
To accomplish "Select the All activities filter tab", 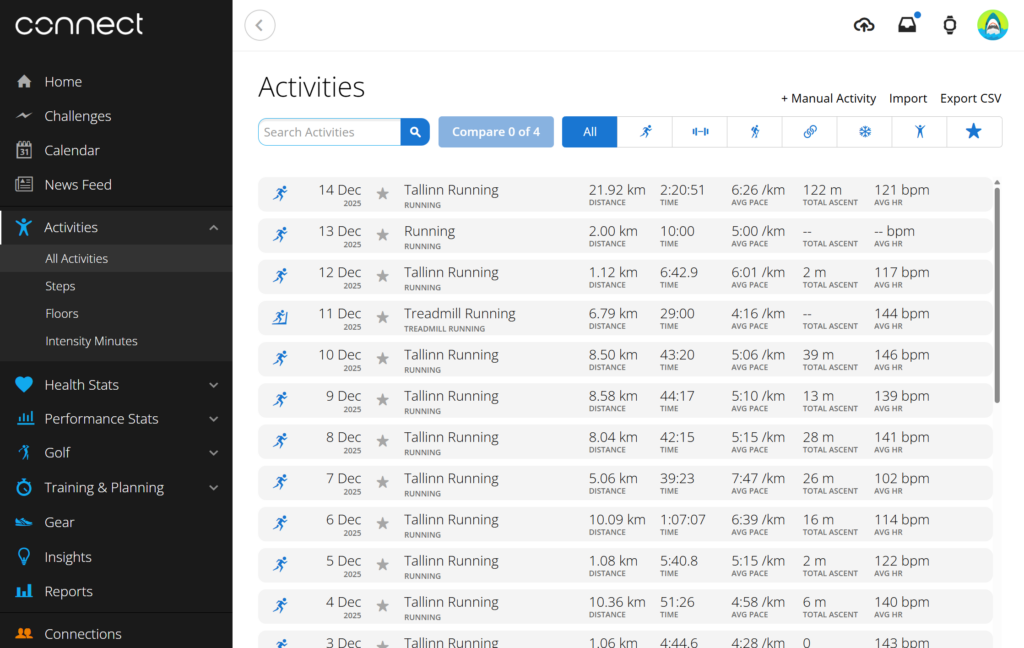I will [589, 131].
